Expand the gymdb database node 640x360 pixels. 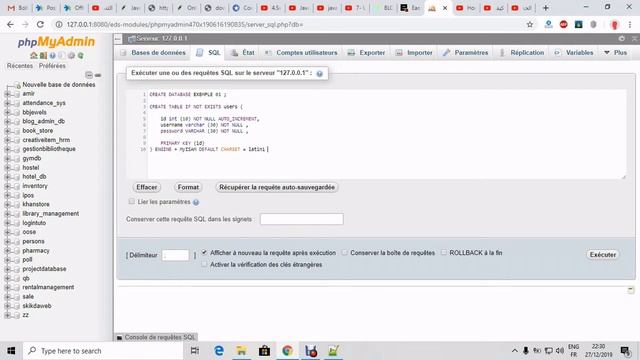click(x=7, y=158)
